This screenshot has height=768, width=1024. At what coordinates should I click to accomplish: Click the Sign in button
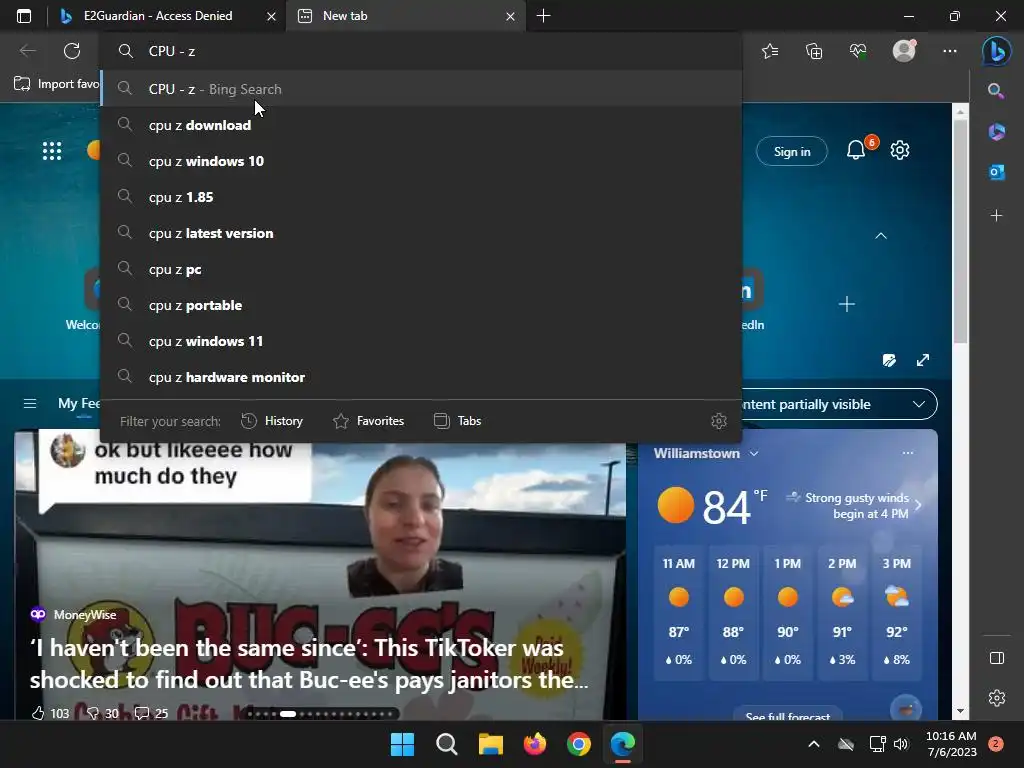coord(792,152)
